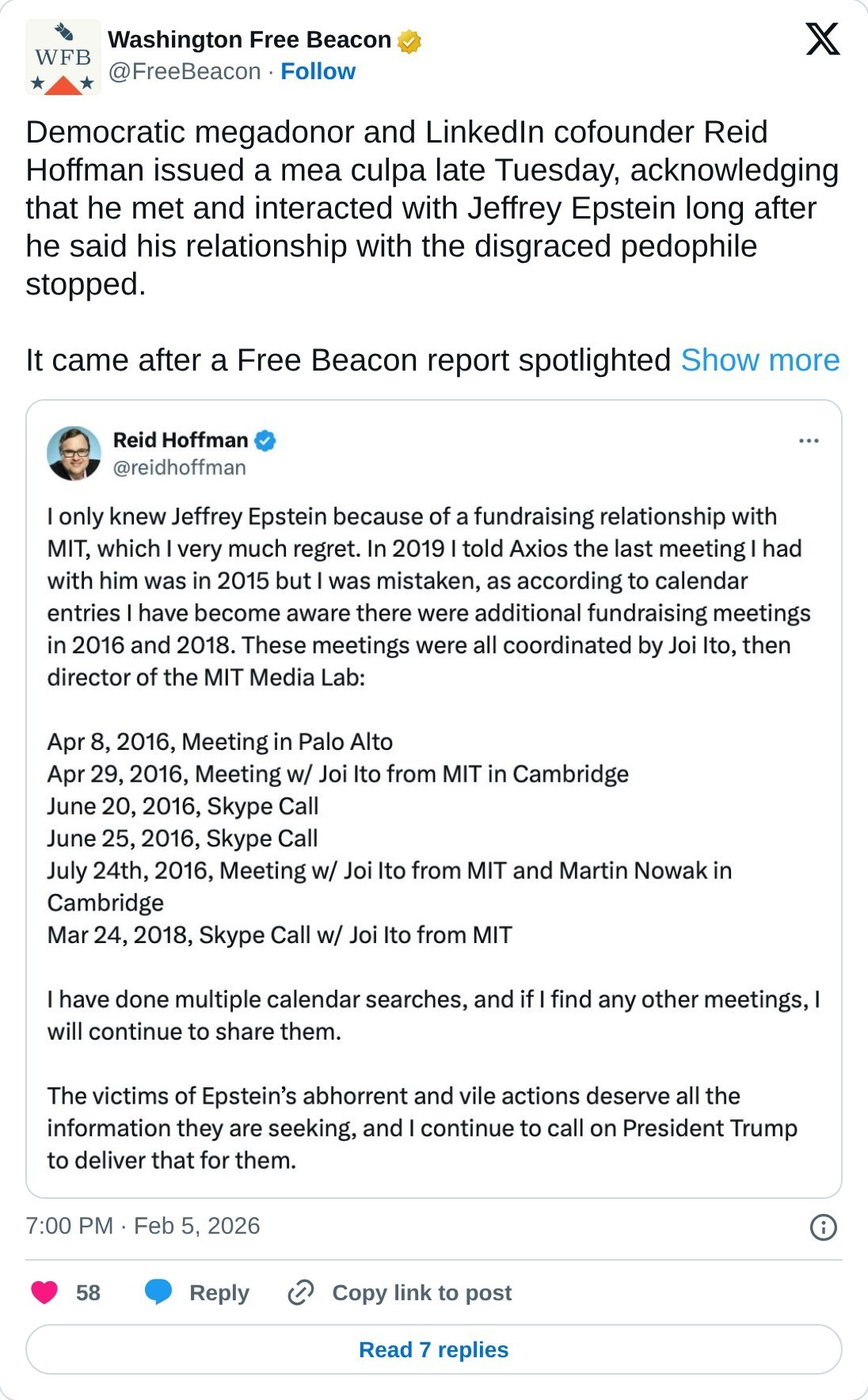
Task: Click the Reply label
Action: coord(219,1292)
